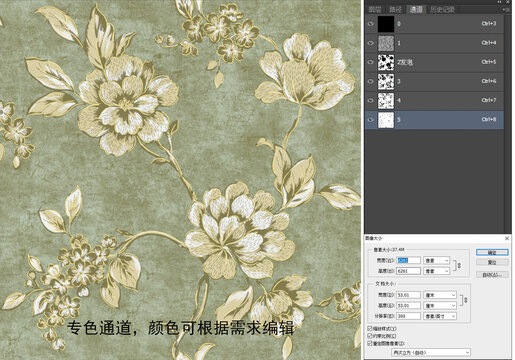Select the channel named 2发泡
Screen dimensions: 515x360
[x=434, y=62]
